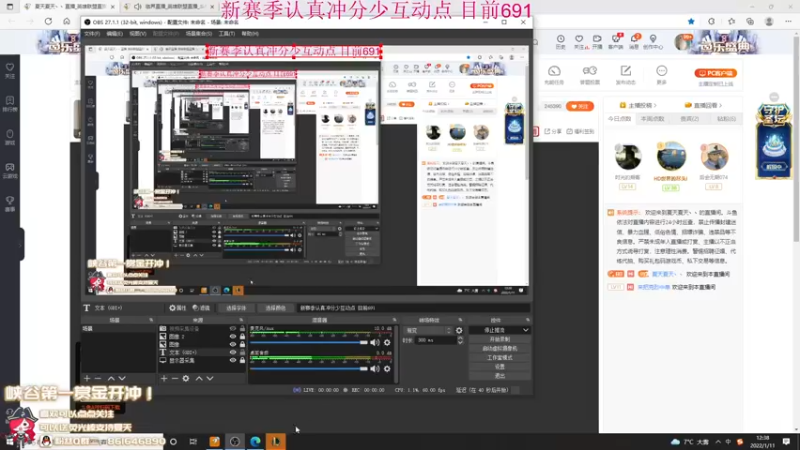Move source up in sources list
The width and height of the screenshot is (800, 450).
tap(199, 379)
